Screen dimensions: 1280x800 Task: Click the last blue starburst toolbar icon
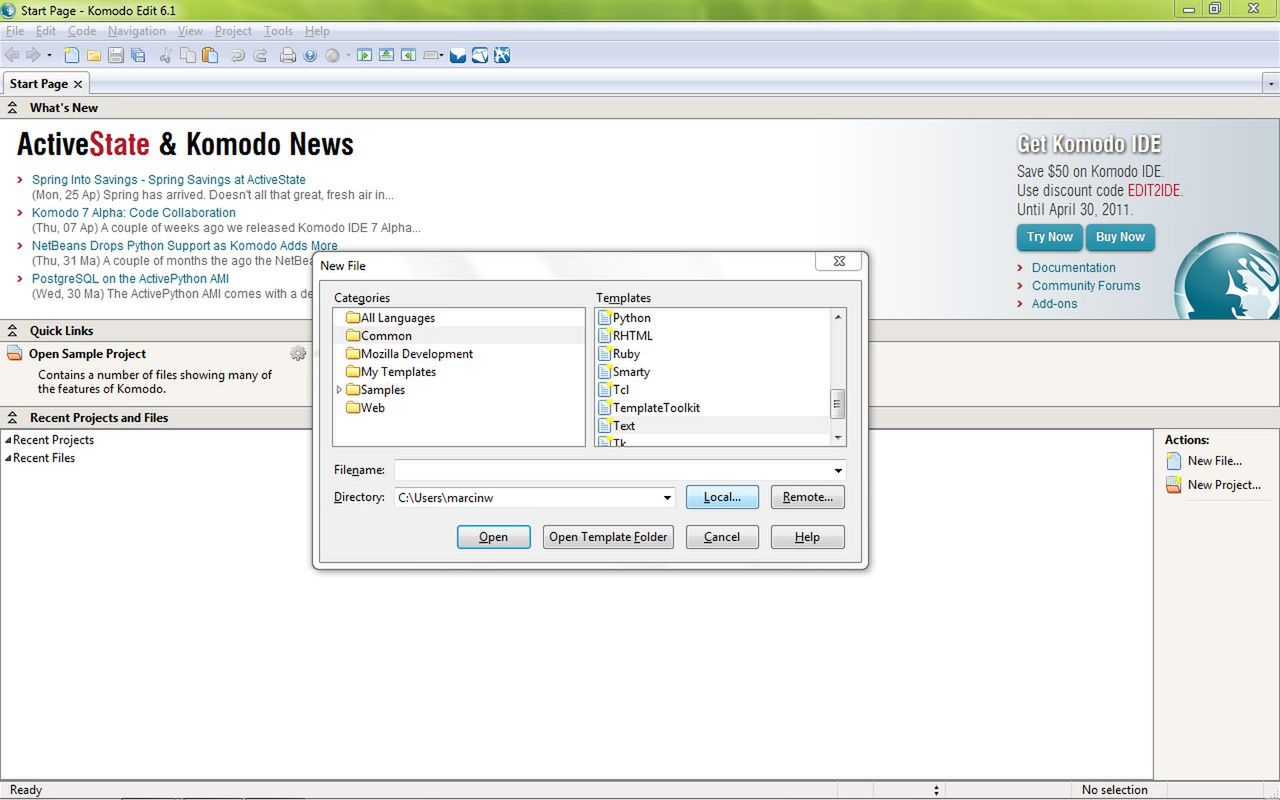point(502,56)
